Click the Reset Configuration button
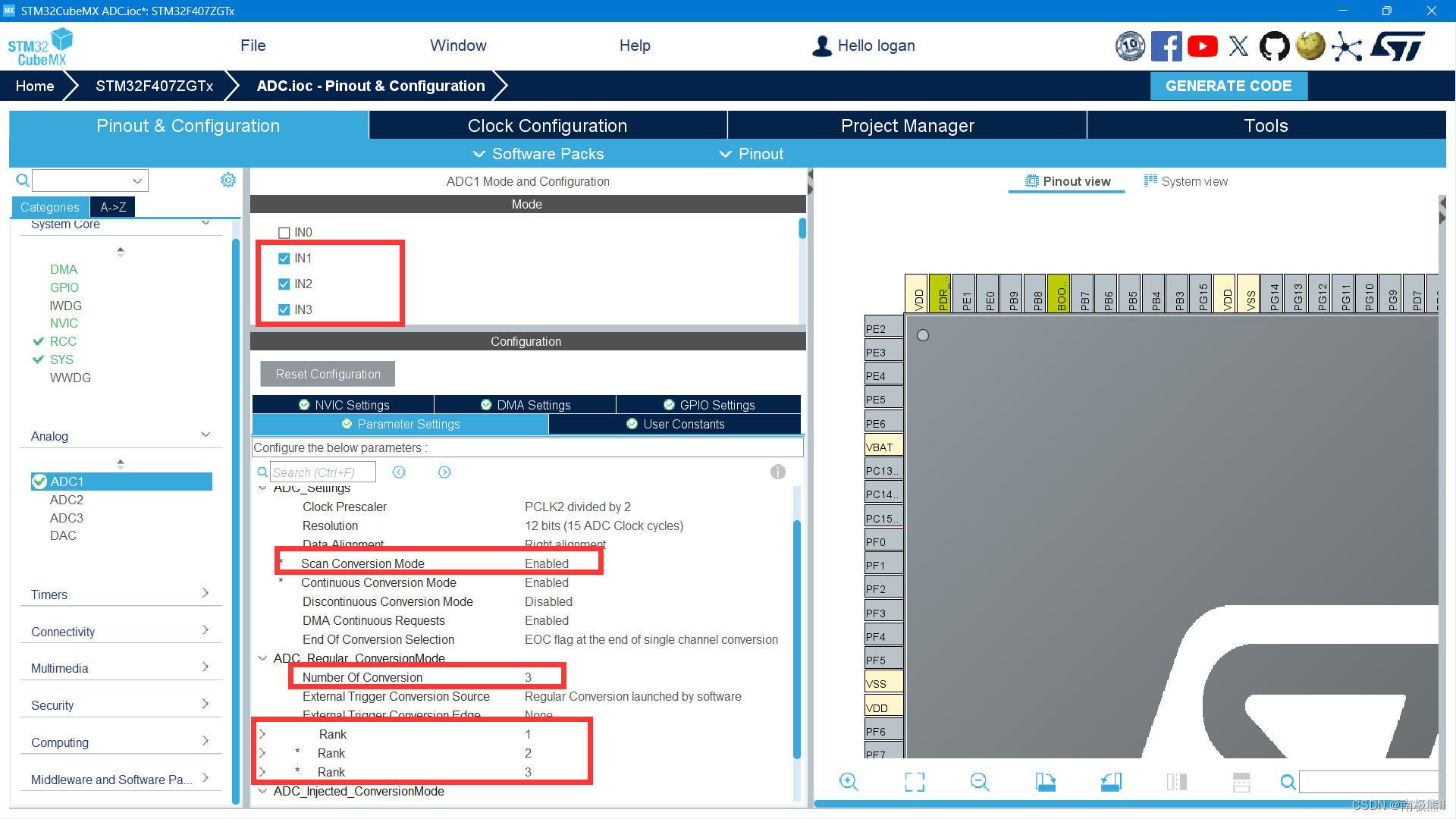Image resolution: width=1456 pixels, height=819 pixels. click(x=328, y=374)
